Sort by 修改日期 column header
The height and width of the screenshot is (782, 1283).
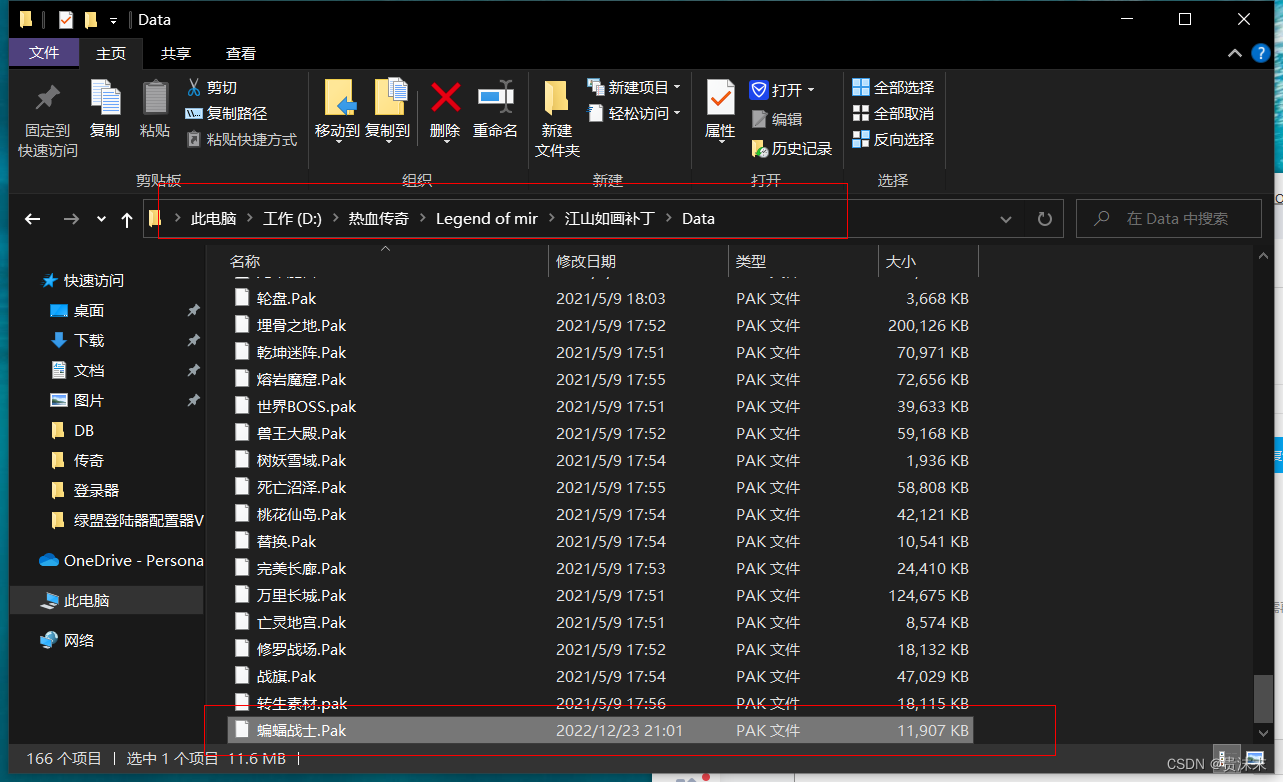click(638, 262)
